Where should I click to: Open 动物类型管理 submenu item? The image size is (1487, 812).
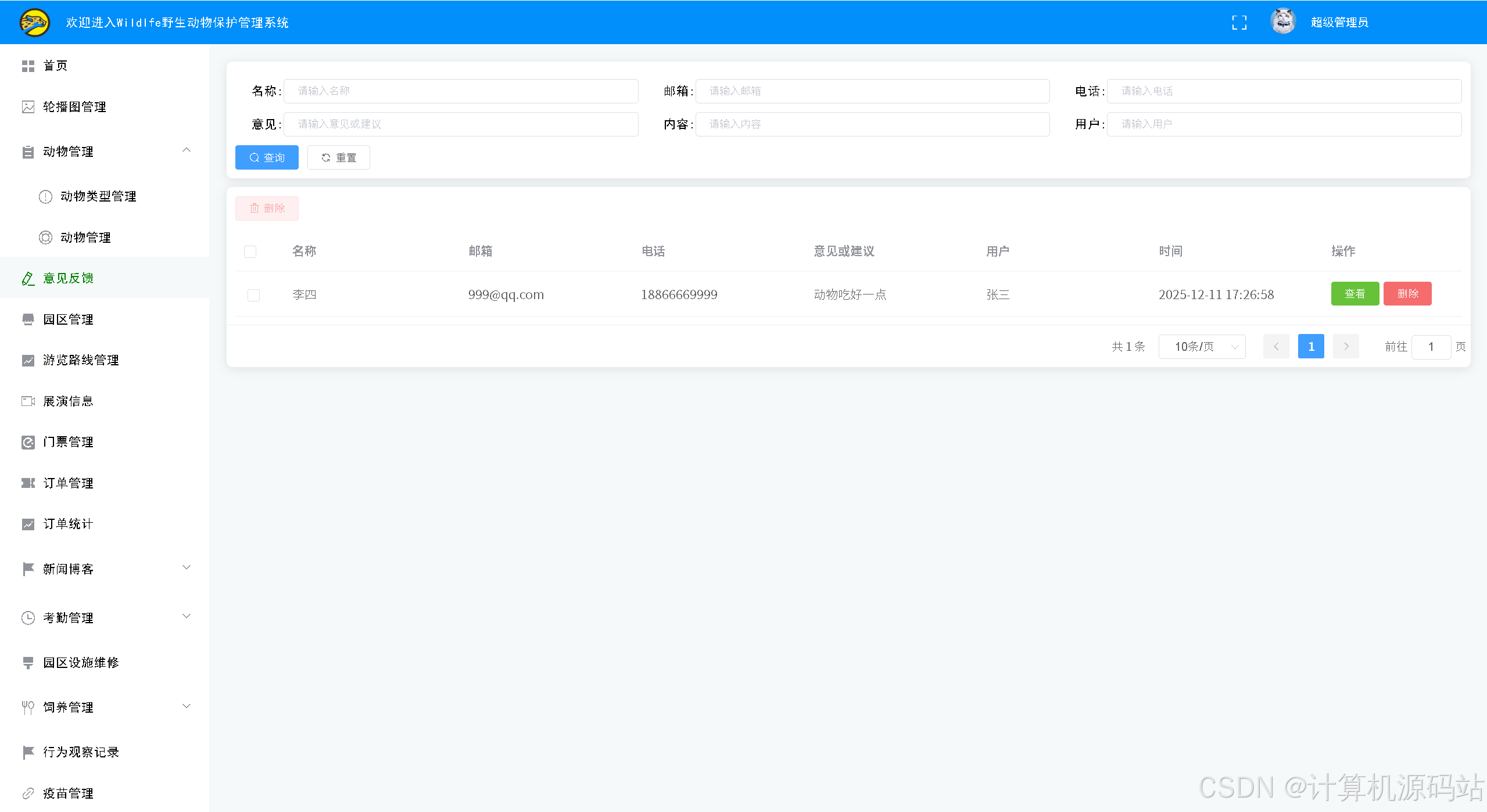tap(105, 197)
